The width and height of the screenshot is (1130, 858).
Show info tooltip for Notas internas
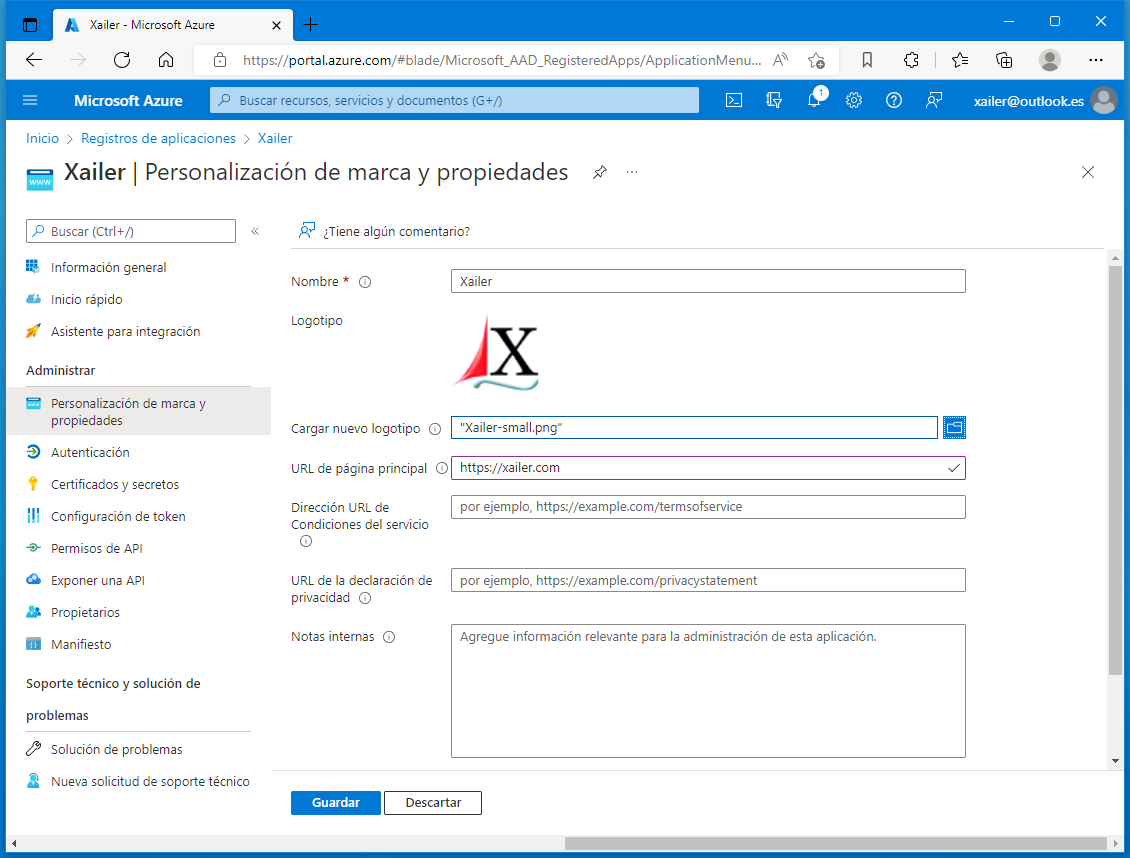pos(389,637)
